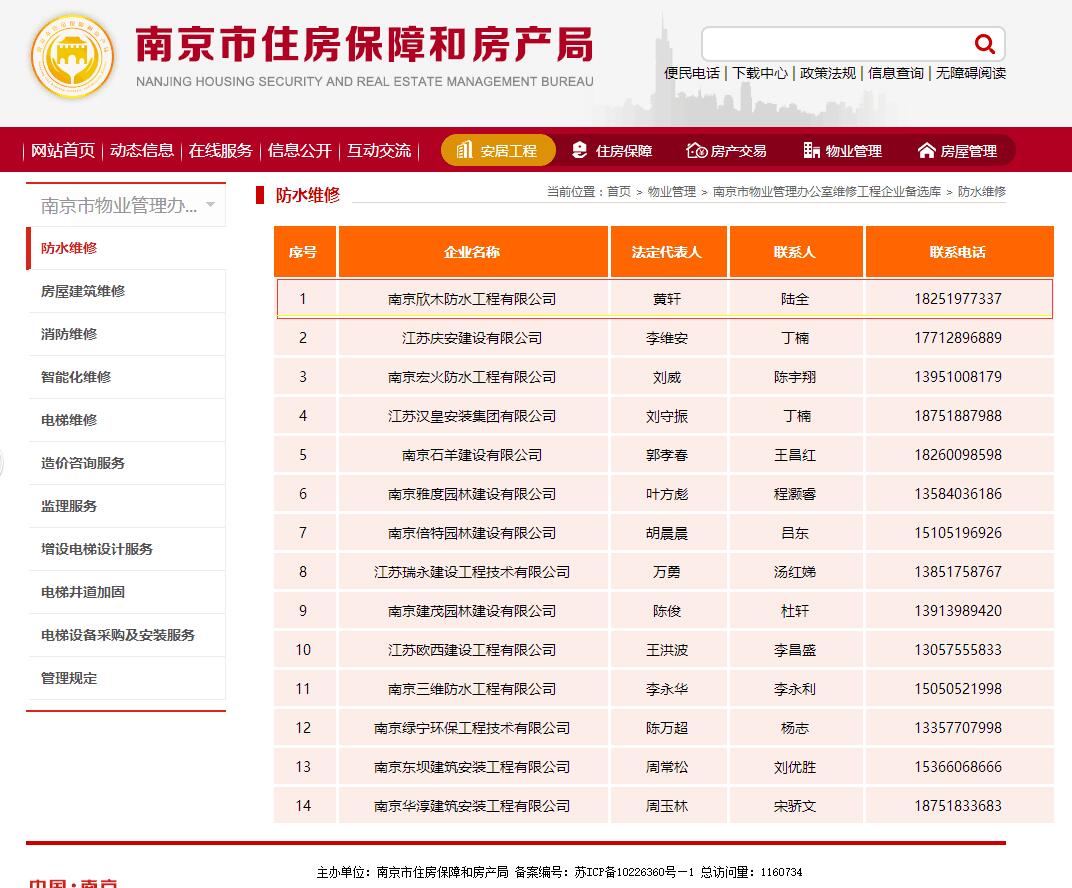Image resolution: width=1072 pixels, height=888 pixels.
Task: Select 电梯维修 in the sidebar
Action: [126, 420]
